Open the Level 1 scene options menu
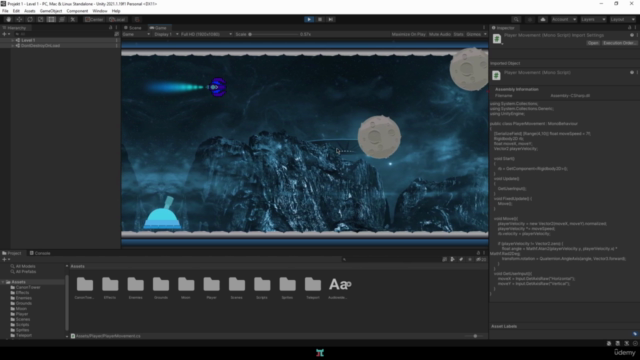Image resolution: width=640 pixels, height=360 pixels. click(x=117, y=40)
